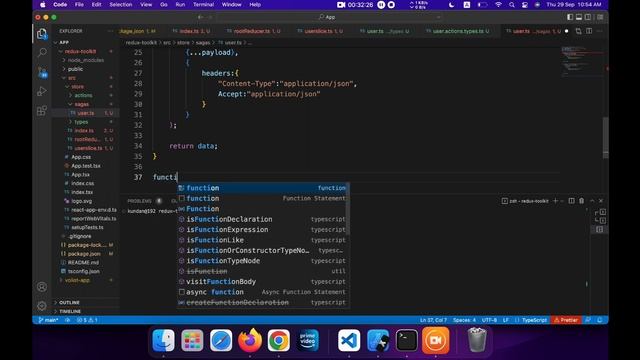This screenshot has height=360, width=640.
Task: Open the Accounts menu icon
Action: coord(42,287)
